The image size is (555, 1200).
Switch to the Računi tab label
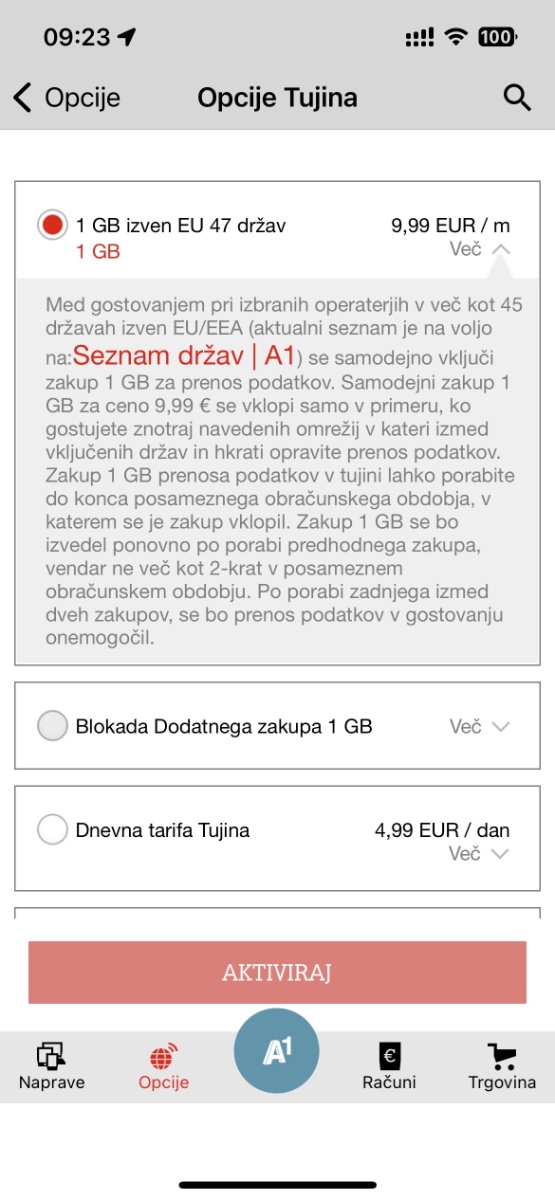tap(389, 1082)
